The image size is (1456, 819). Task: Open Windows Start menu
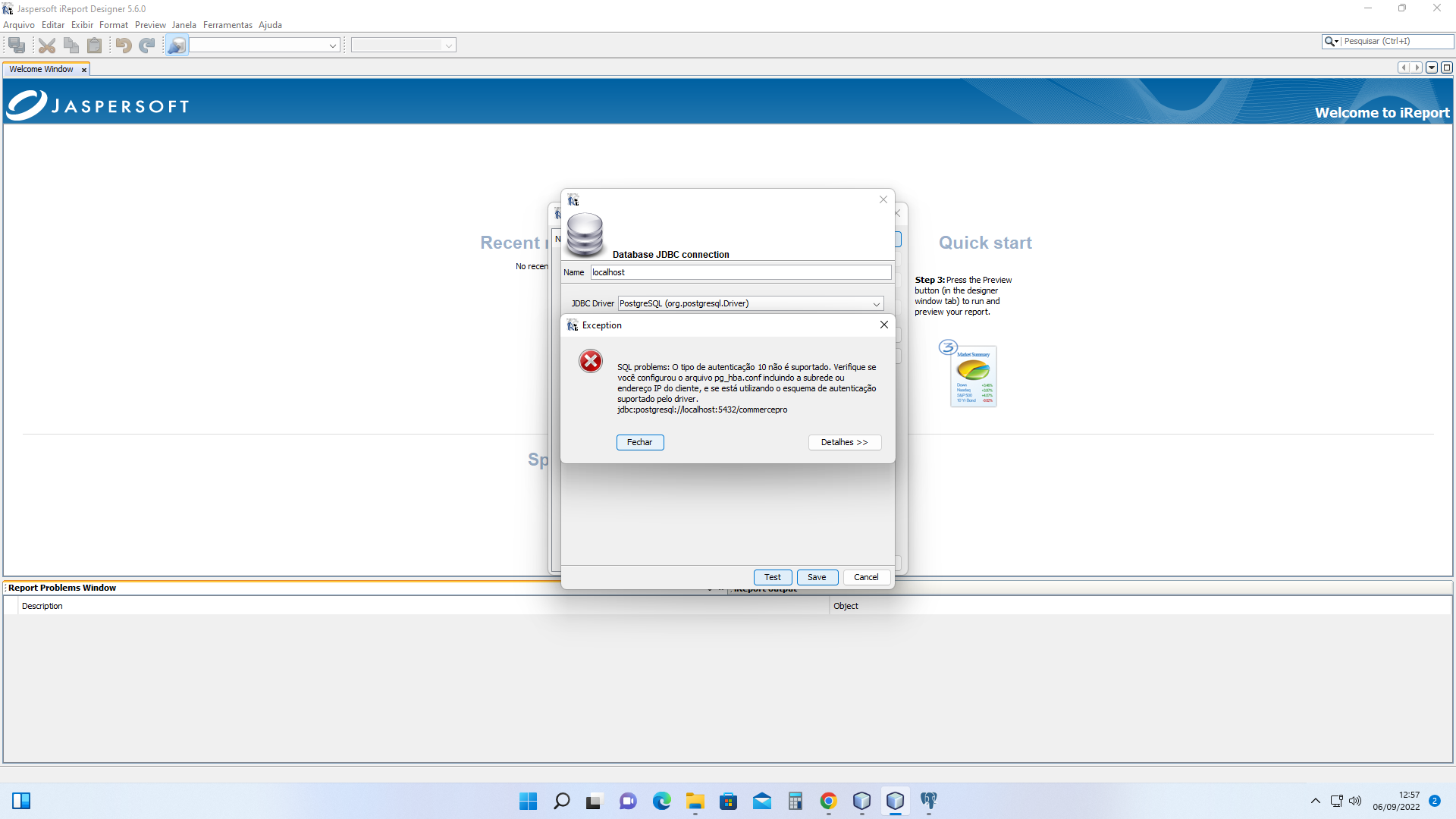[529, 801]
